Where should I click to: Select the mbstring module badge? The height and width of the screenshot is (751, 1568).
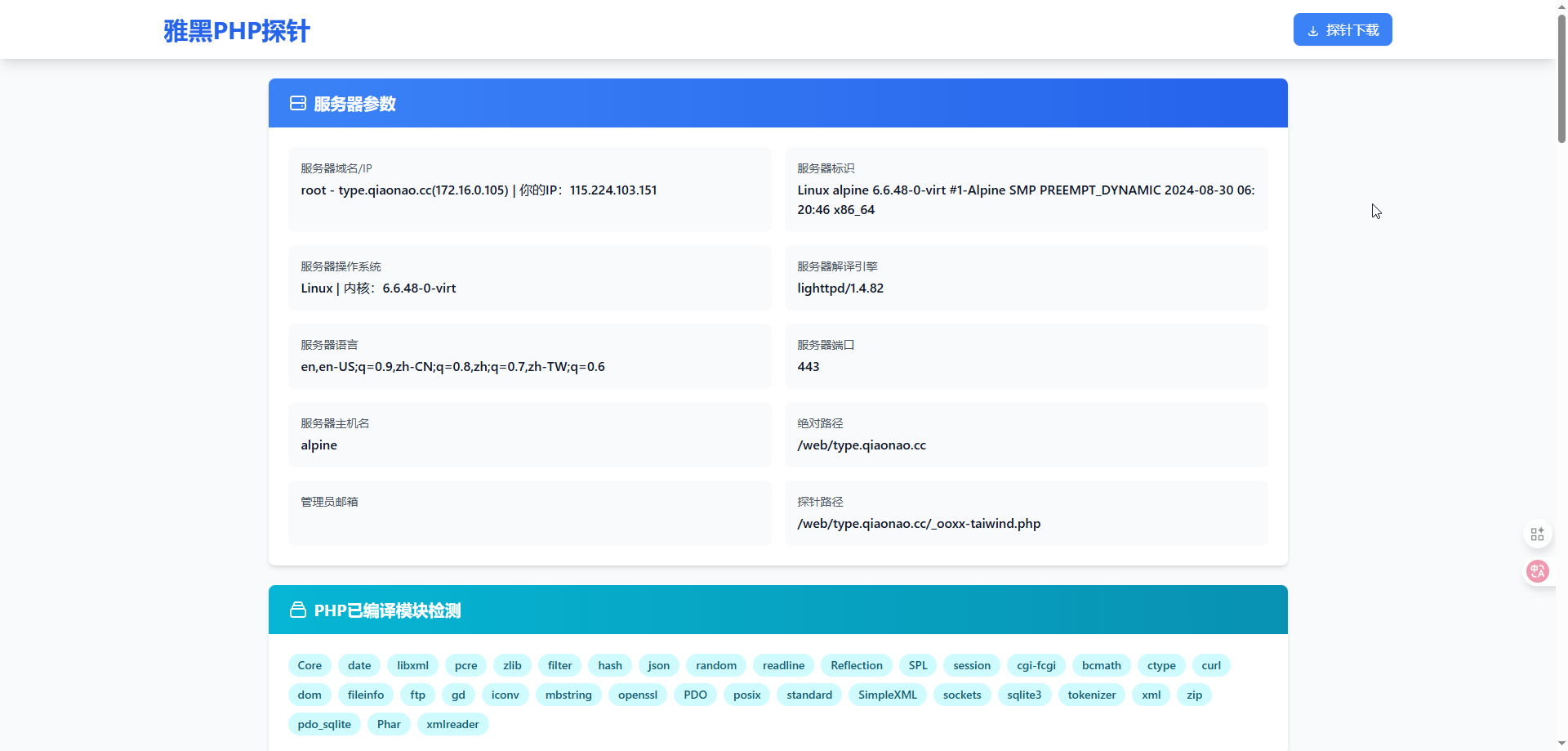(x=568, y=695)
